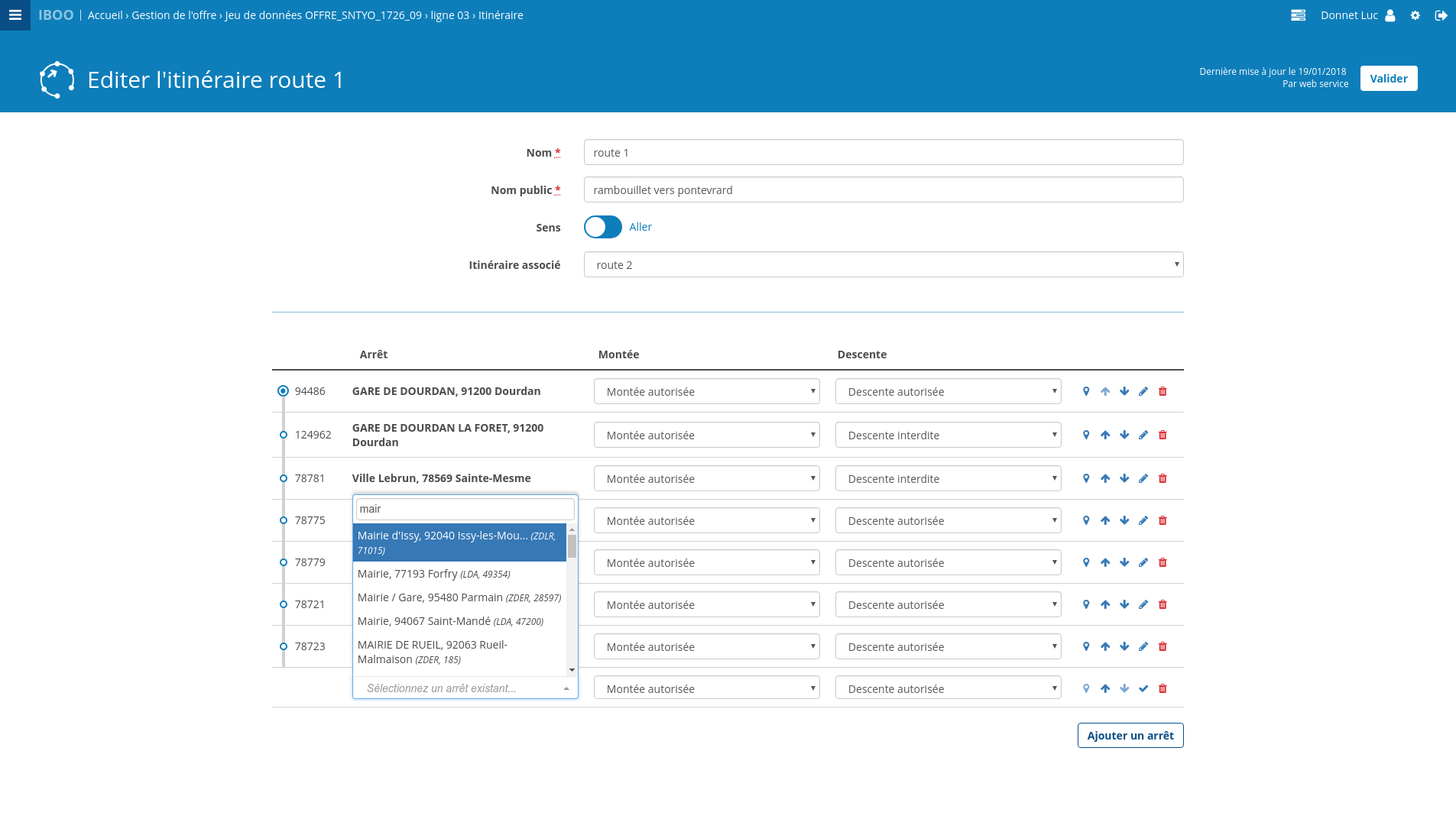Show stop 78775 location map pin

click(x=1086, y=520)
